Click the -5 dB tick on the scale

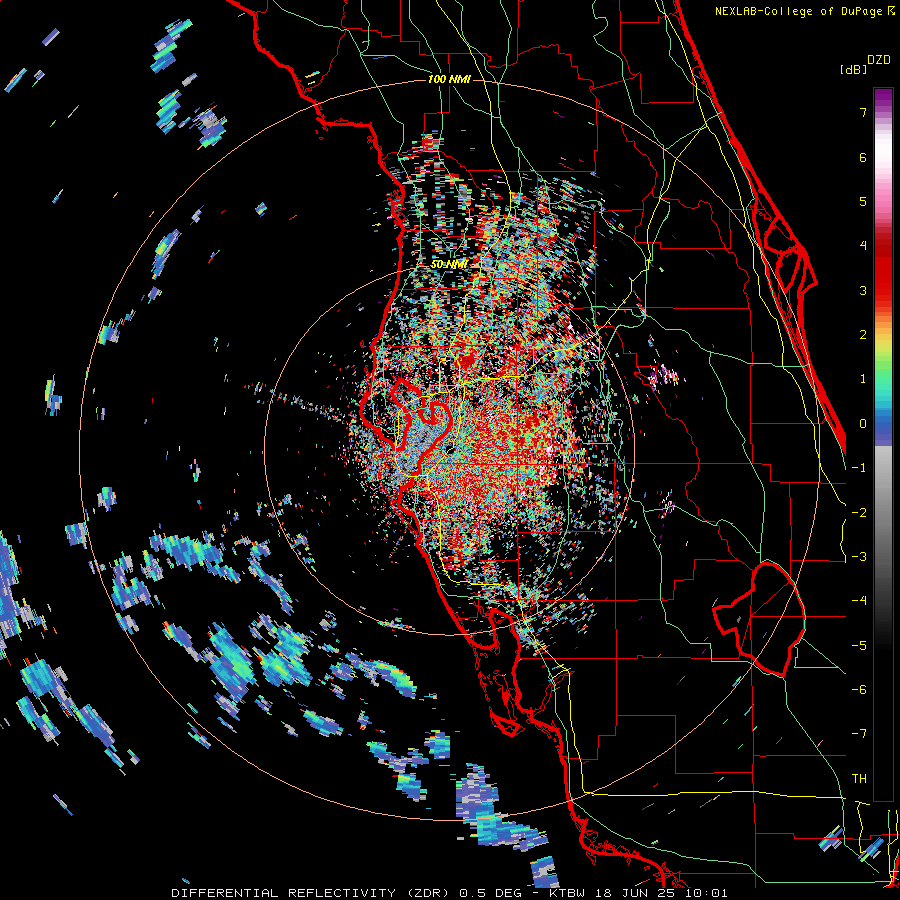tap(859, 646)
